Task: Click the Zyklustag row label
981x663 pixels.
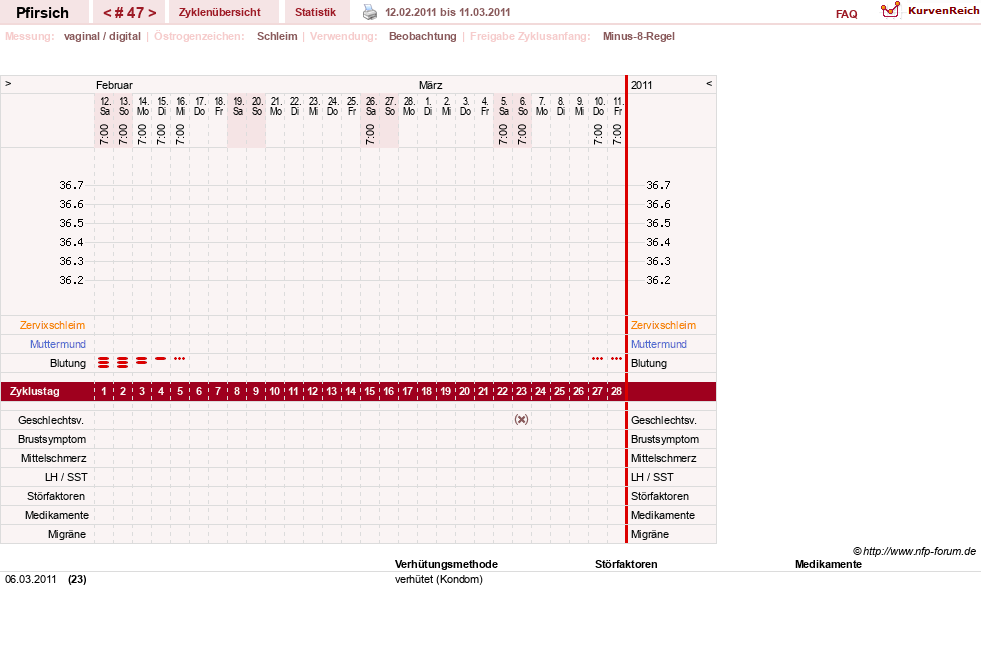Action: tap(34, 392)
